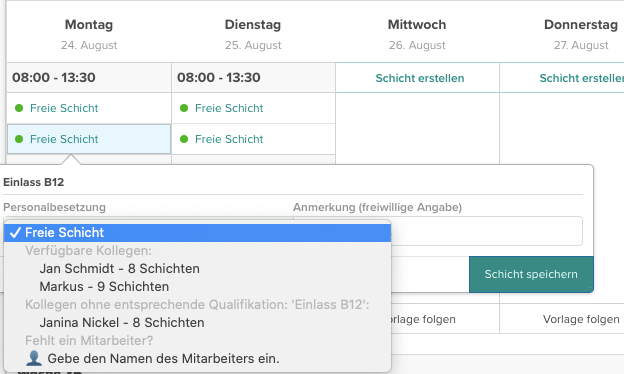Create shift under Donnerstag 27. August
Screen dimensions: 624x374
562,78
